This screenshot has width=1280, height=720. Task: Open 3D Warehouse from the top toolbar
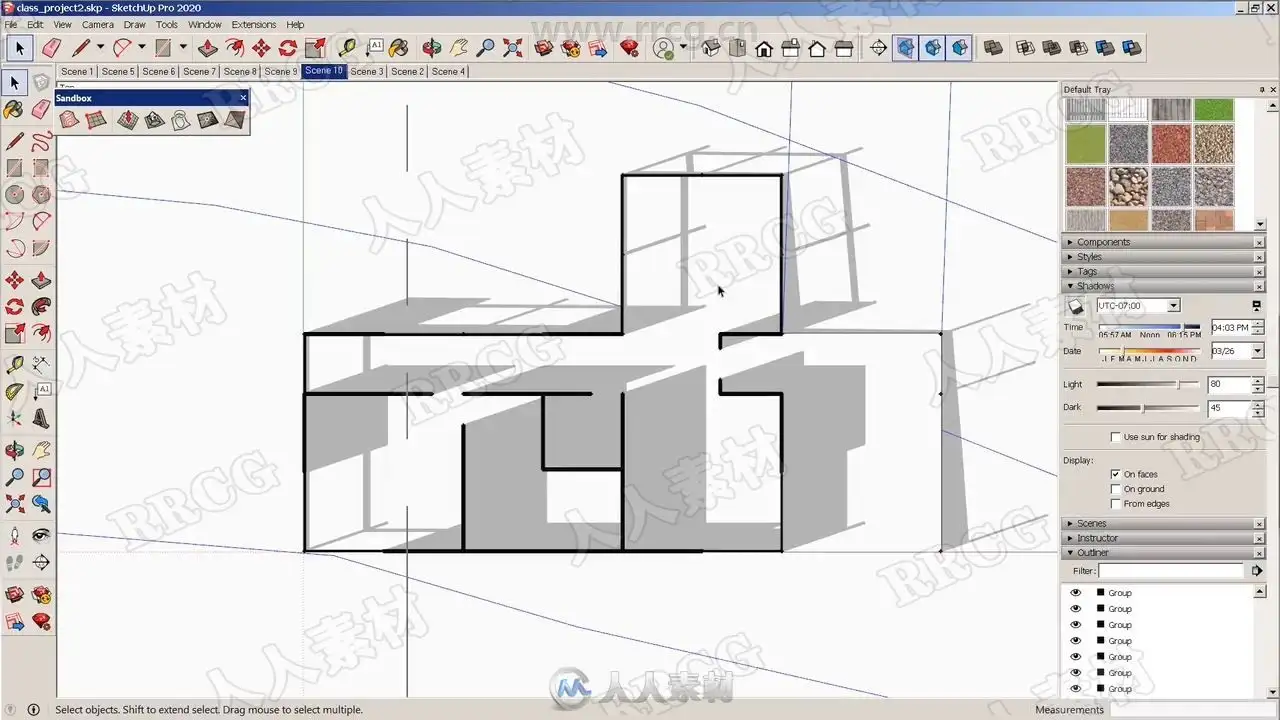pos(544,48)
